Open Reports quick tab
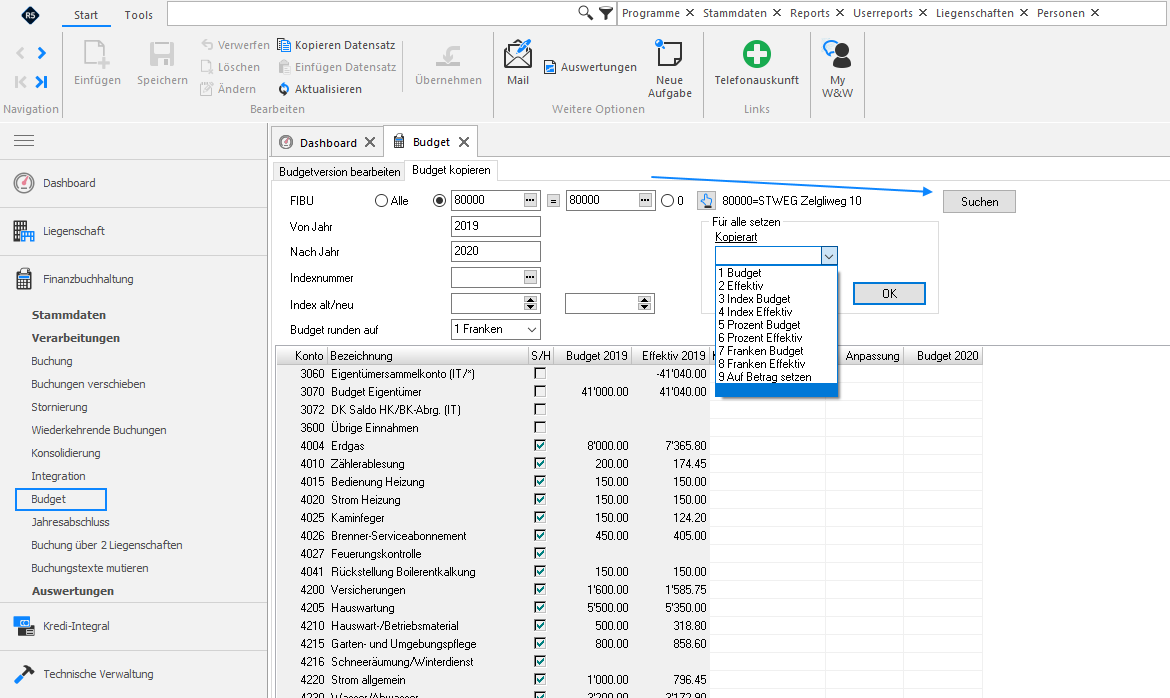 coord(810,13)
